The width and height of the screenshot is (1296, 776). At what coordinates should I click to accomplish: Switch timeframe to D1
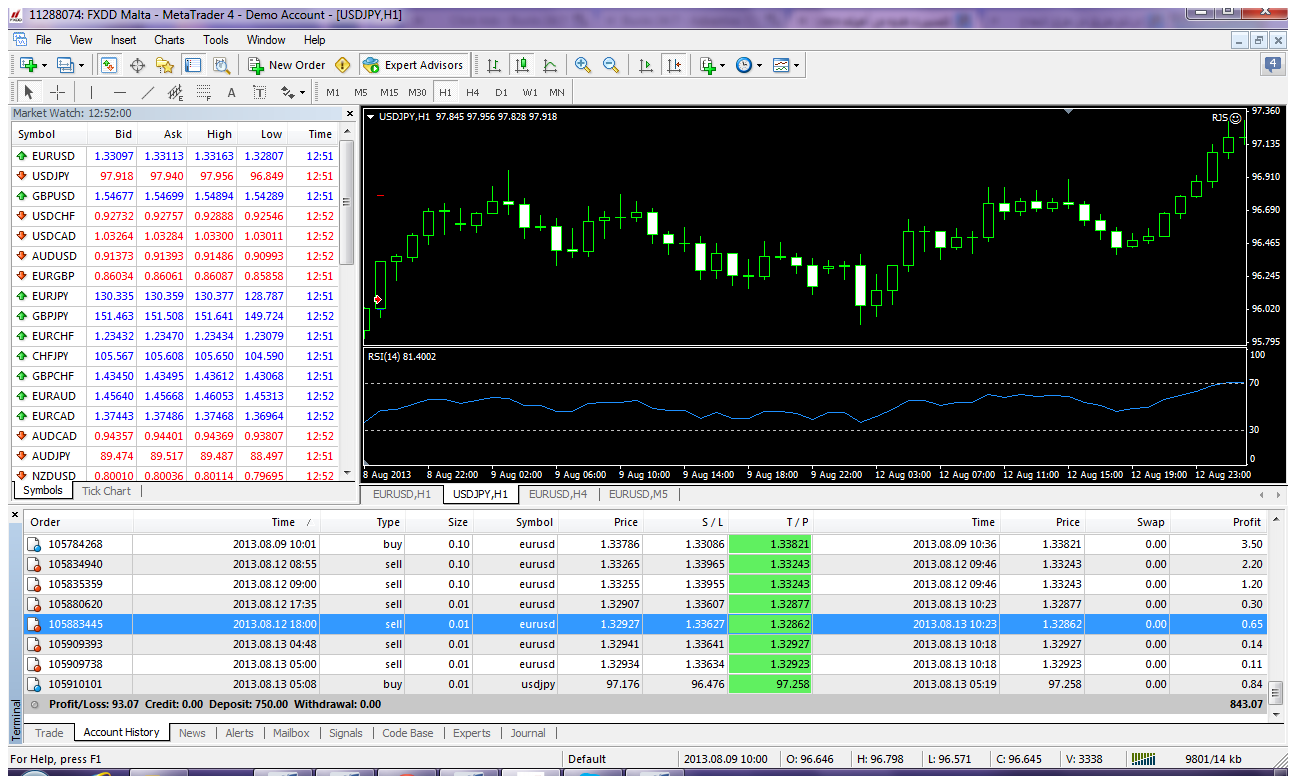501,92
